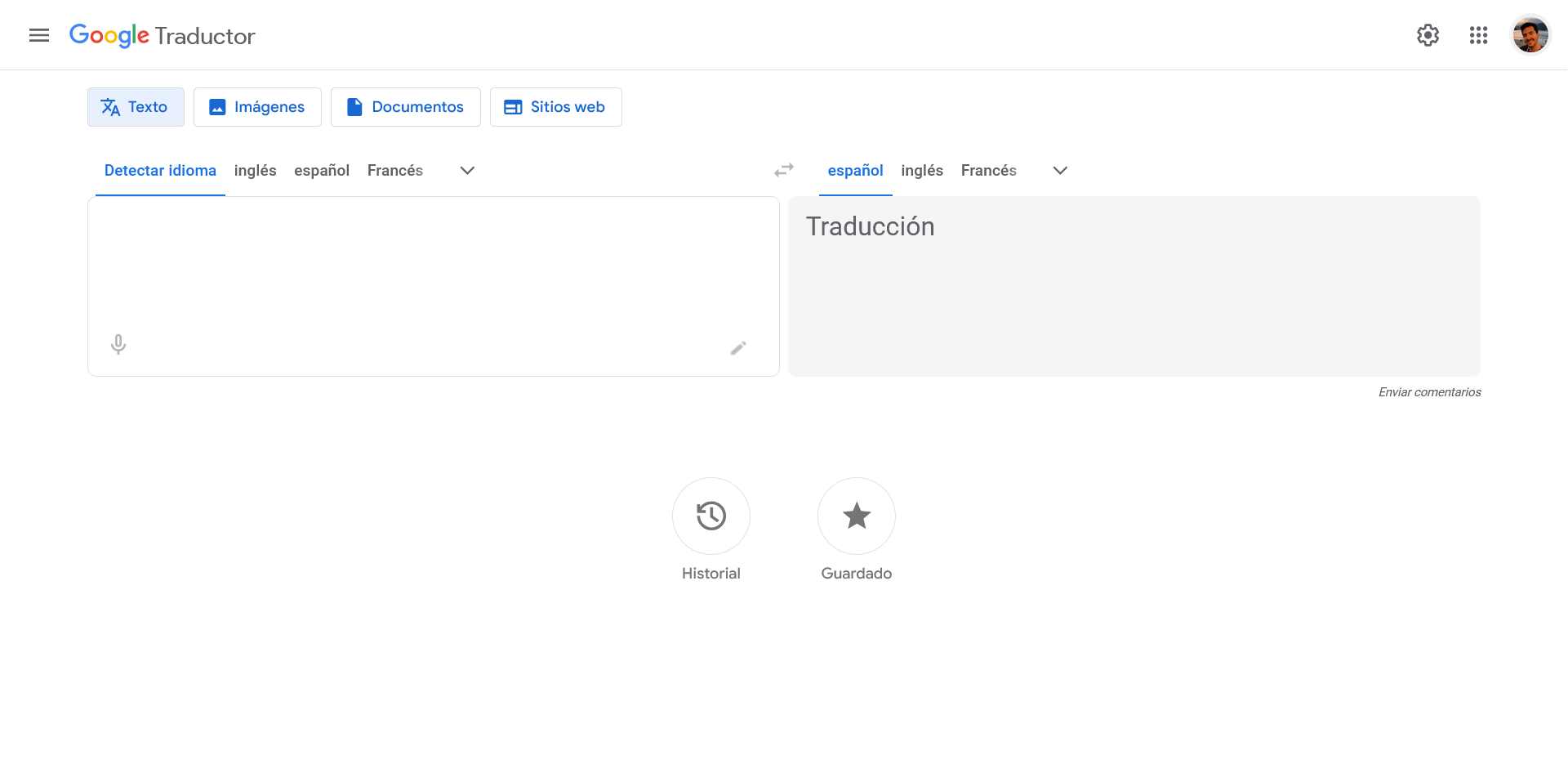Viewport: 1568px width, 773px height.
Task: Switch source language to inglés
Action: [x=255, y=170]
